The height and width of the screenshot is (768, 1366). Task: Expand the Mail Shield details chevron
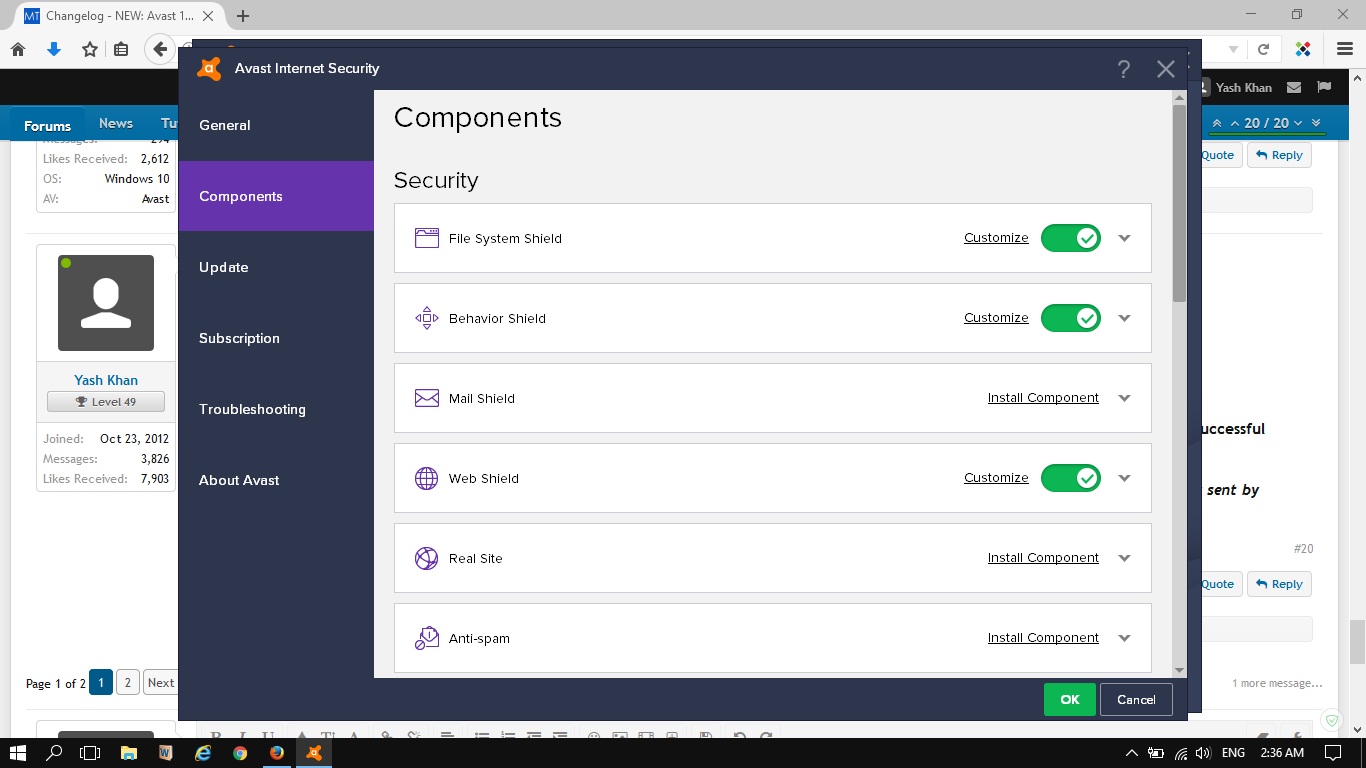coord(1125,398)
